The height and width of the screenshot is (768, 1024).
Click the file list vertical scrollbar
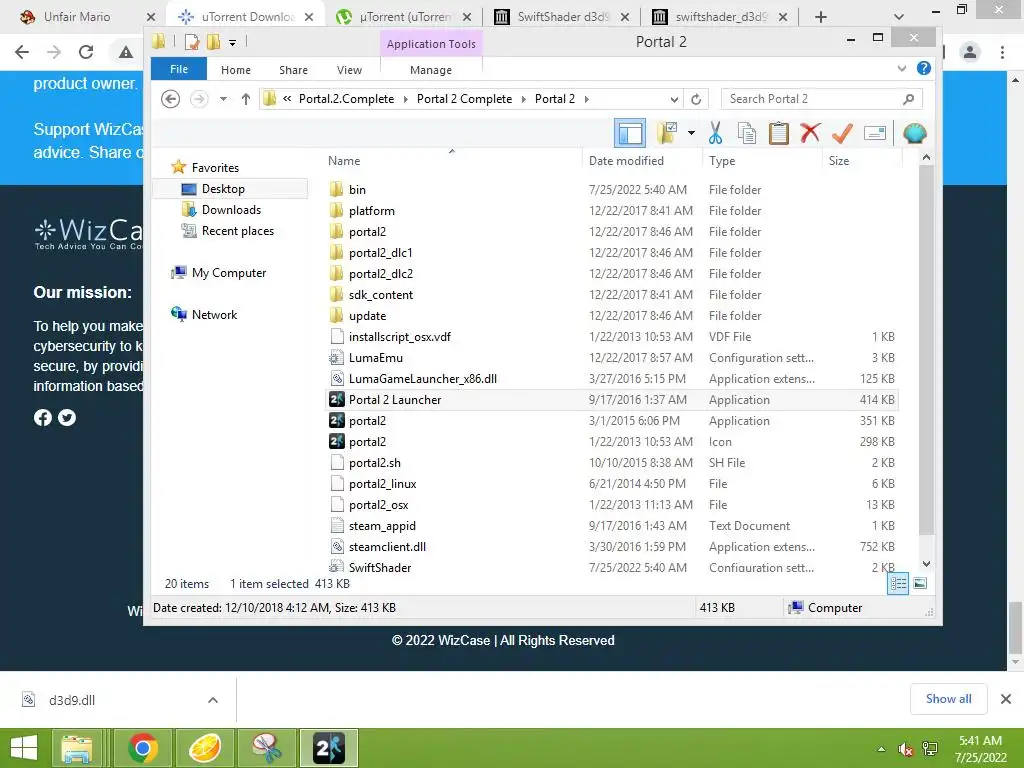coord(925,350)
